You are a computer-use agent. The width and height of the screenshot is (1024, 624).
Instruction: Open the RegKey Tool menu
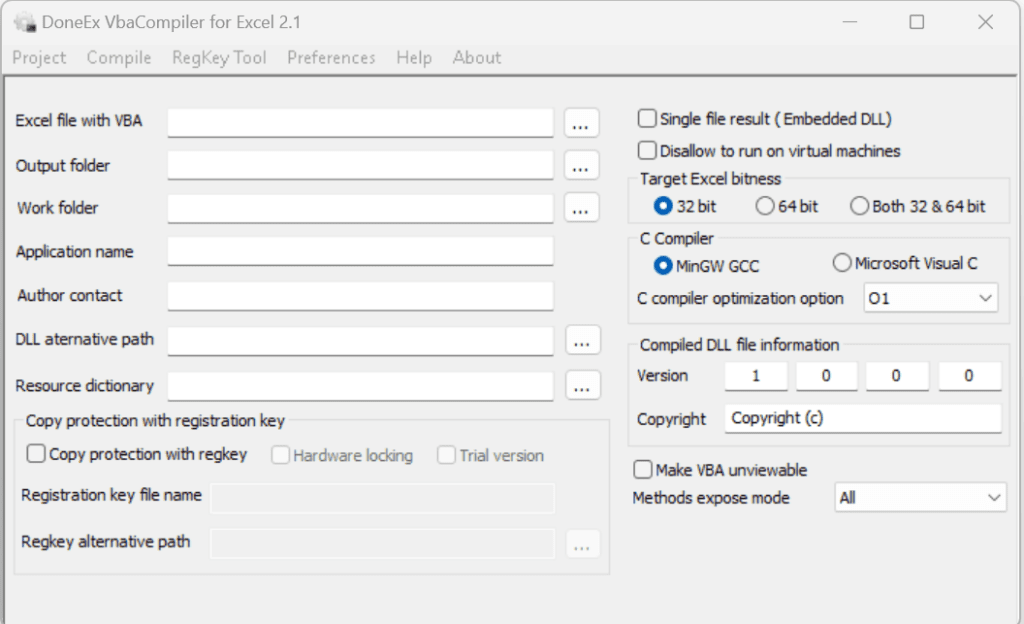click(219, 58)
